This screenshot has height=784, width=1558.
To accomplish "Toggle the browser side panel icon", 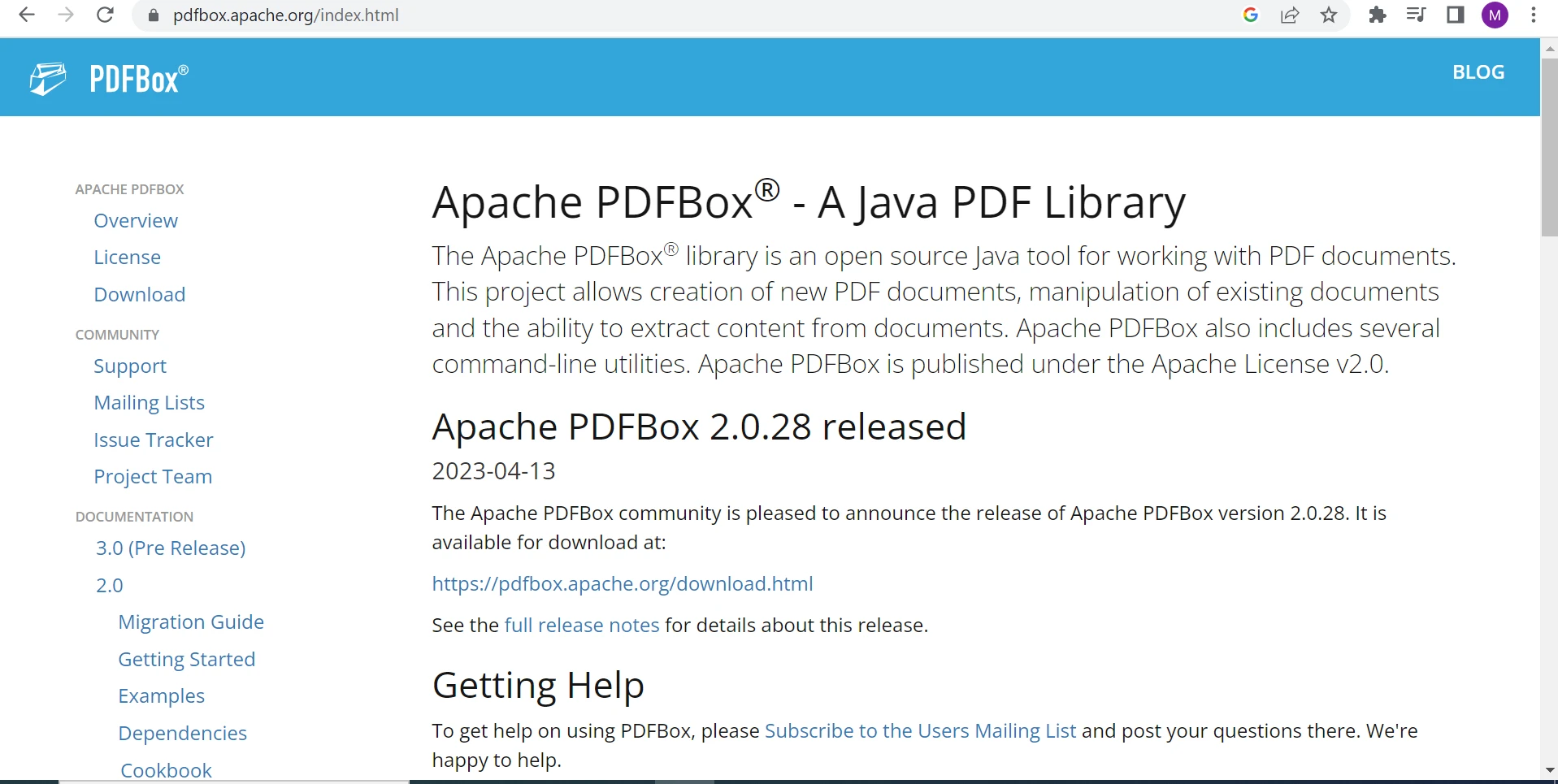I will click(x=1456, y=15).
